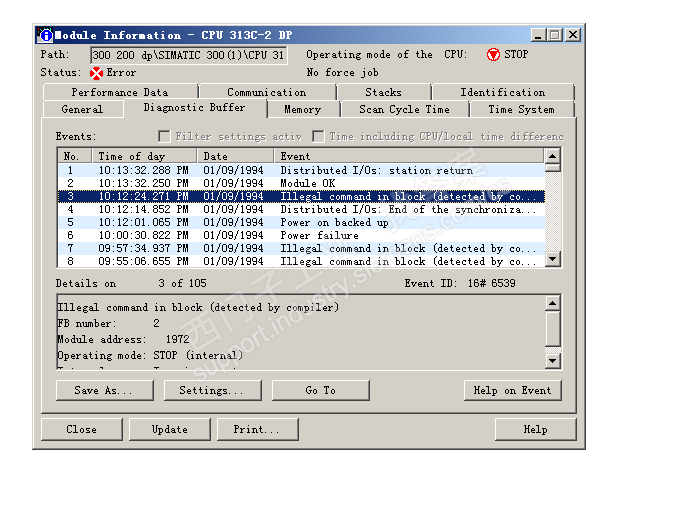Viewport: 684px width, 527px height.
Task: Click the Event column header
Action: click(409, 156)
